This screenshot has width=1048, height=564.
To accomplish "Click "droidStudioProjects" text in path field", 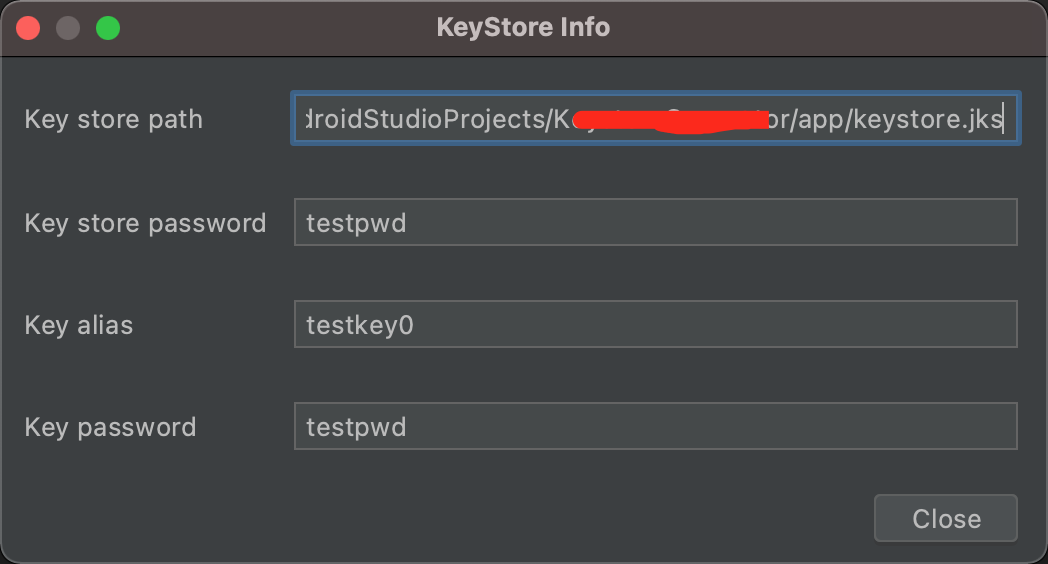I will pyautogui.click(x=425, y=120).
